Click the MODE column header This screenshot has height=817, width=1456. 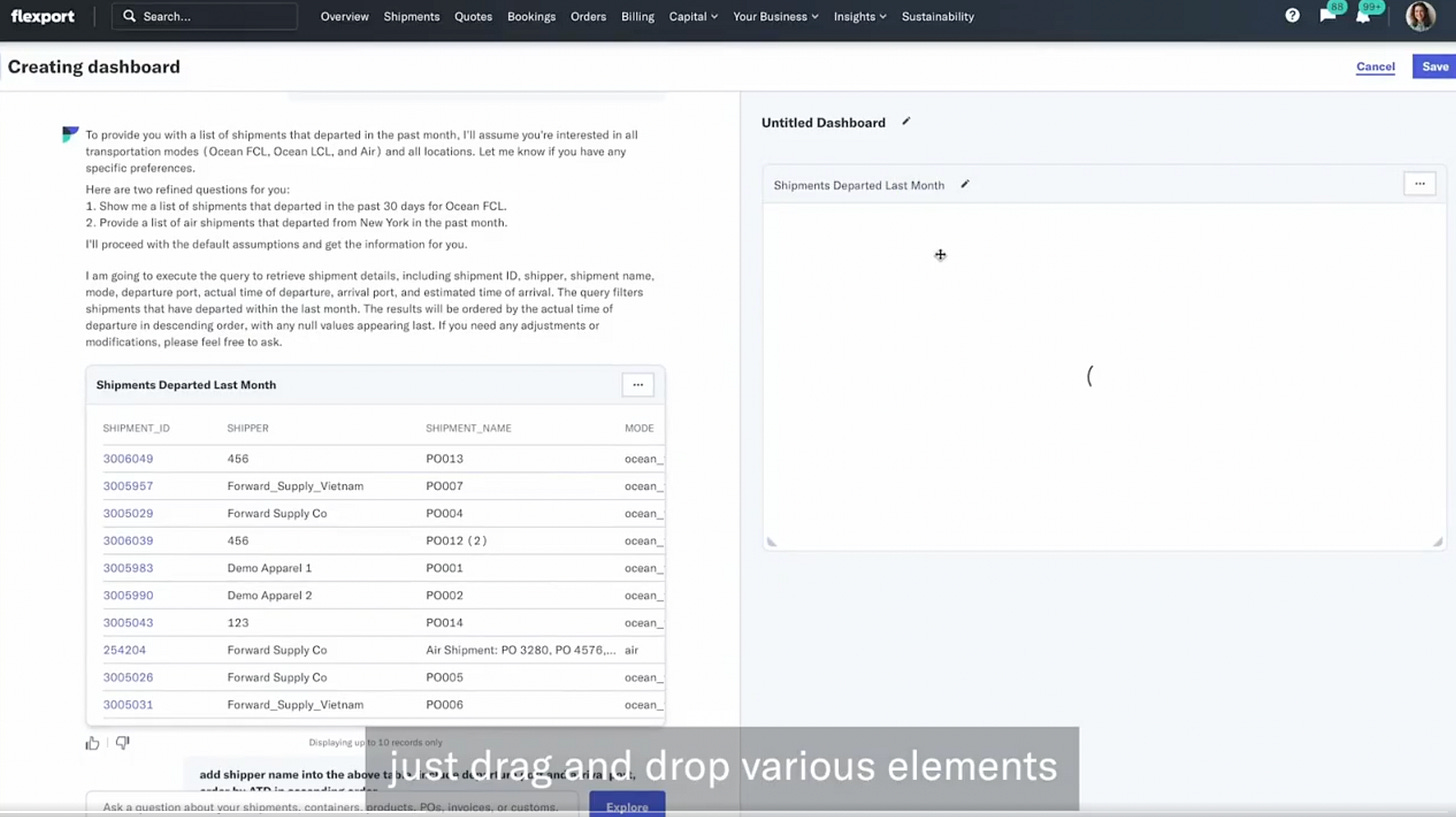point(639,428)
